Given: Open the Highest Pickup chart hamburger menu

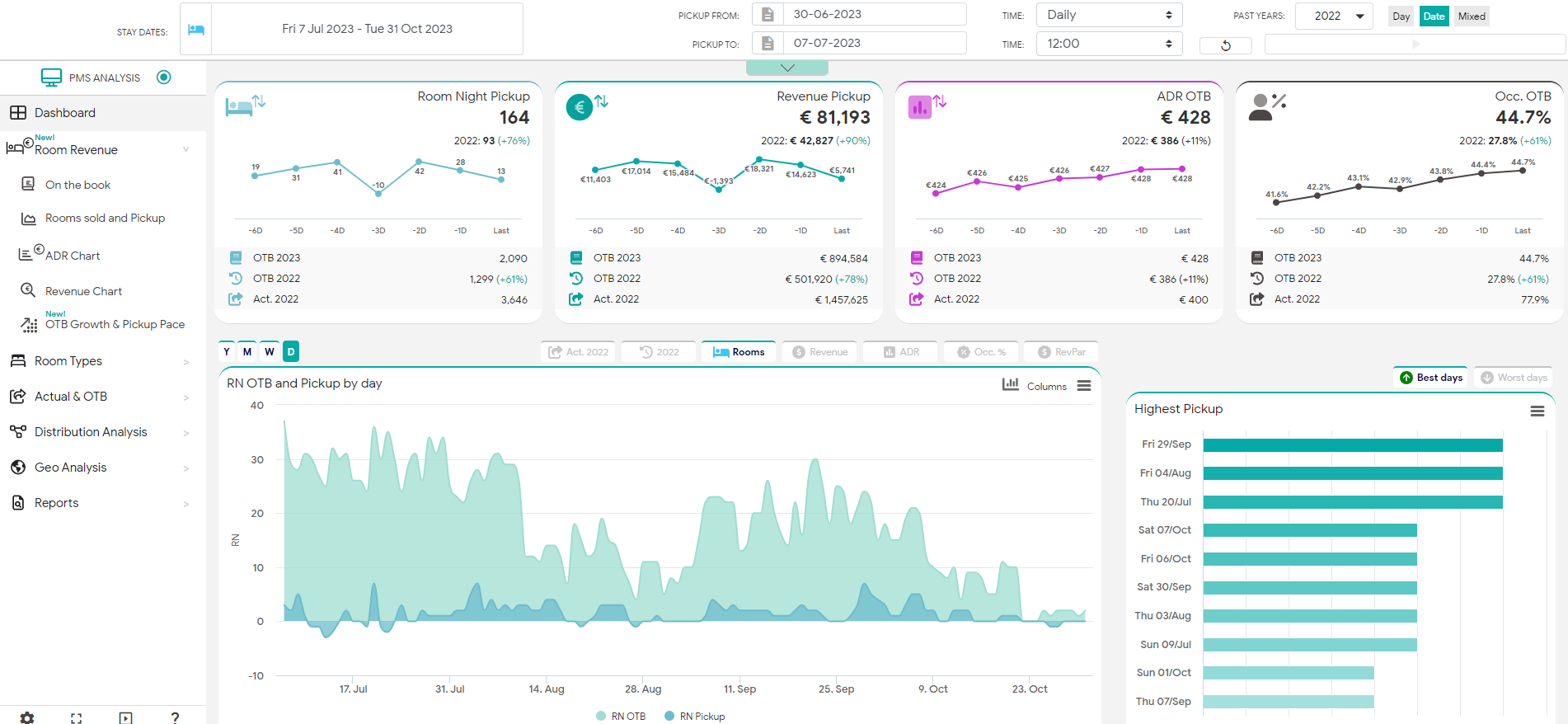Looking at the screenshot, I should coord(1537,411).
